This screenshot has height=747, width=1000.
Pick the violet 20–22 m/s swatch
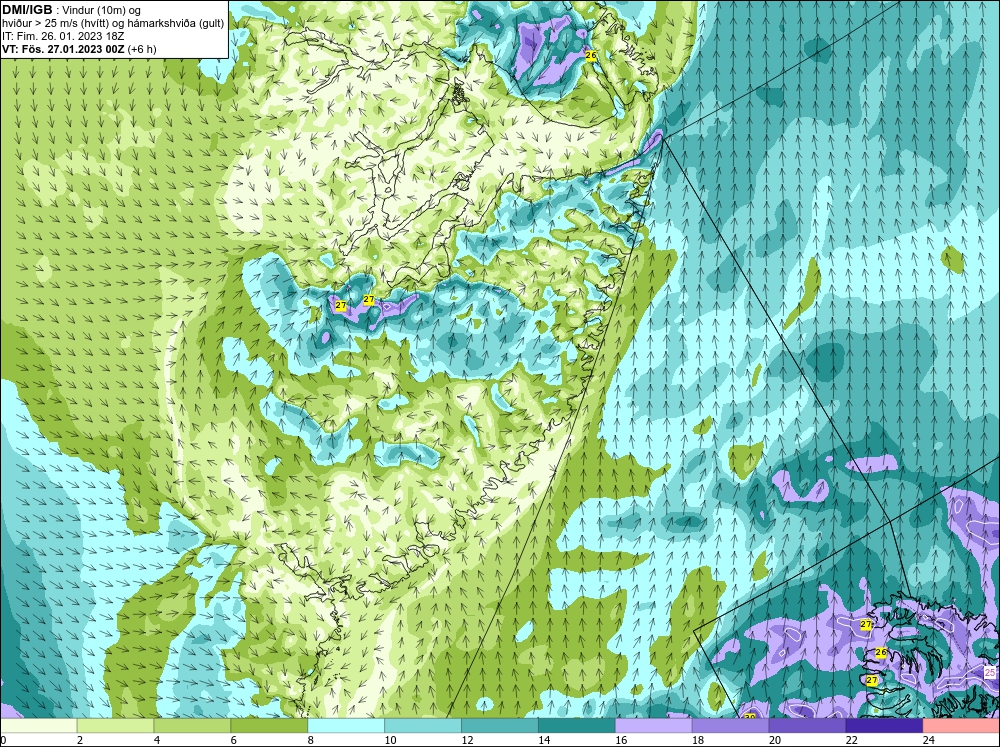[x=807, y=726]
